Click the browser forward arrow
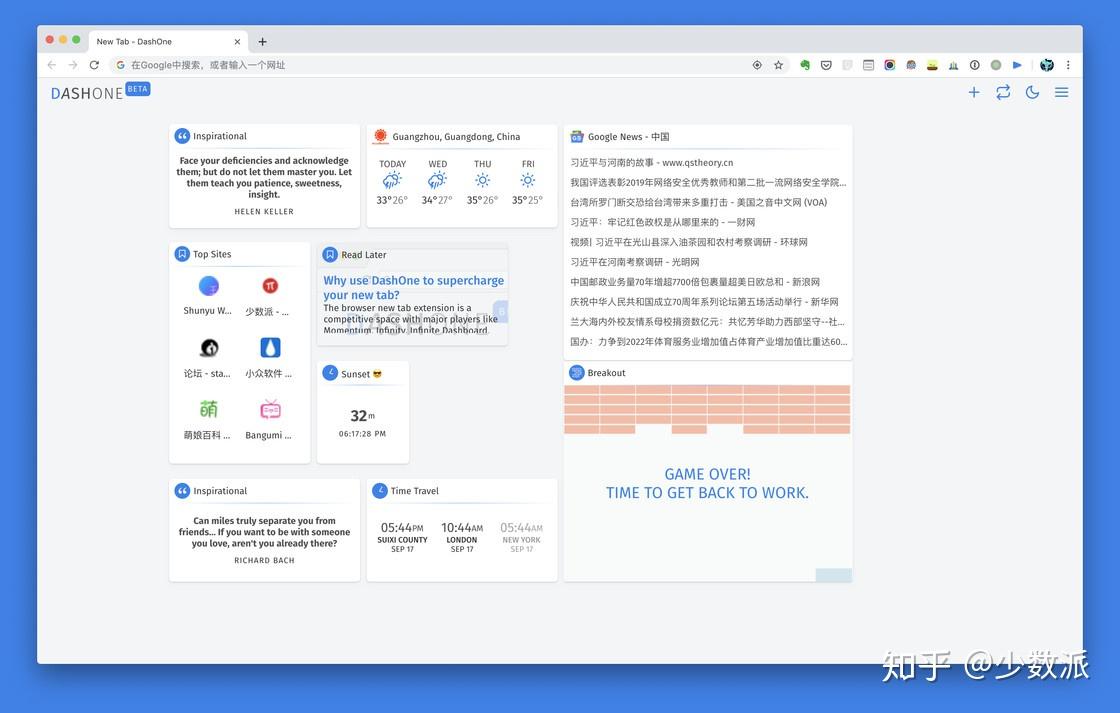 point(73,65)
